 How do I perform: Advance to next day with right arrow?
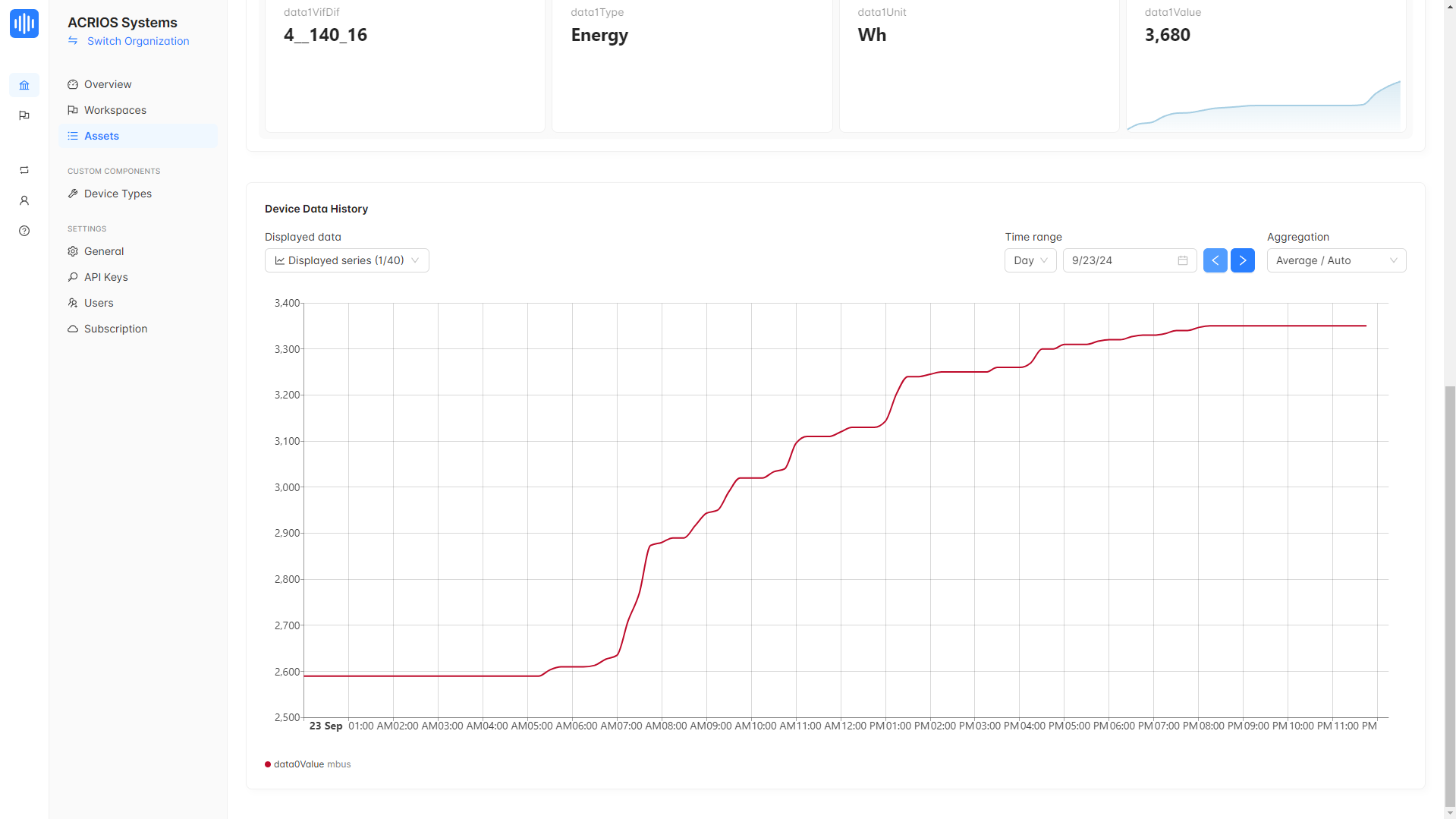(1242, 260)
